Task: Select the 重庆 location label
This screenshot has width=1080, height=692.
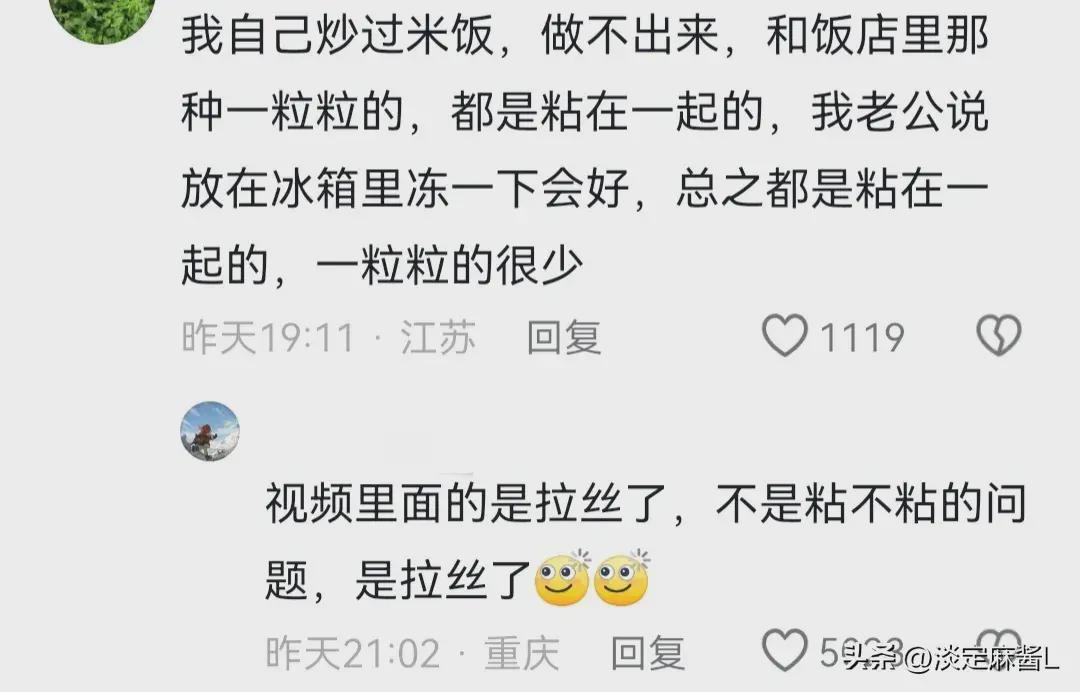Action: coord(521,653)
